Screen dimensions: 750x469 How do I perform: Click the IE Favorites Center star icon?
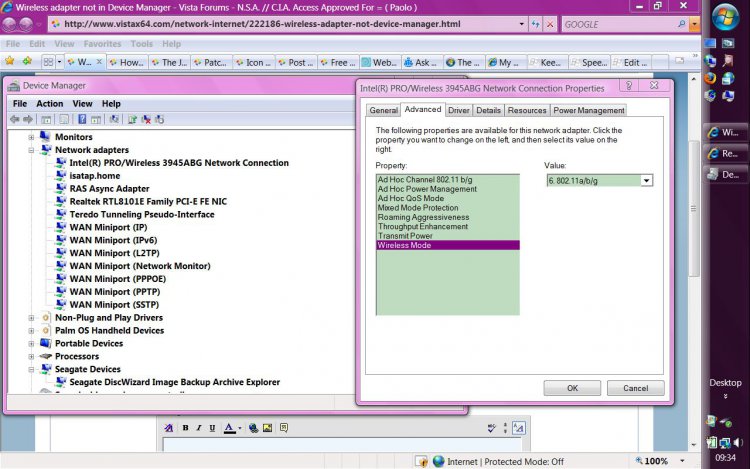tap(10, 61)
